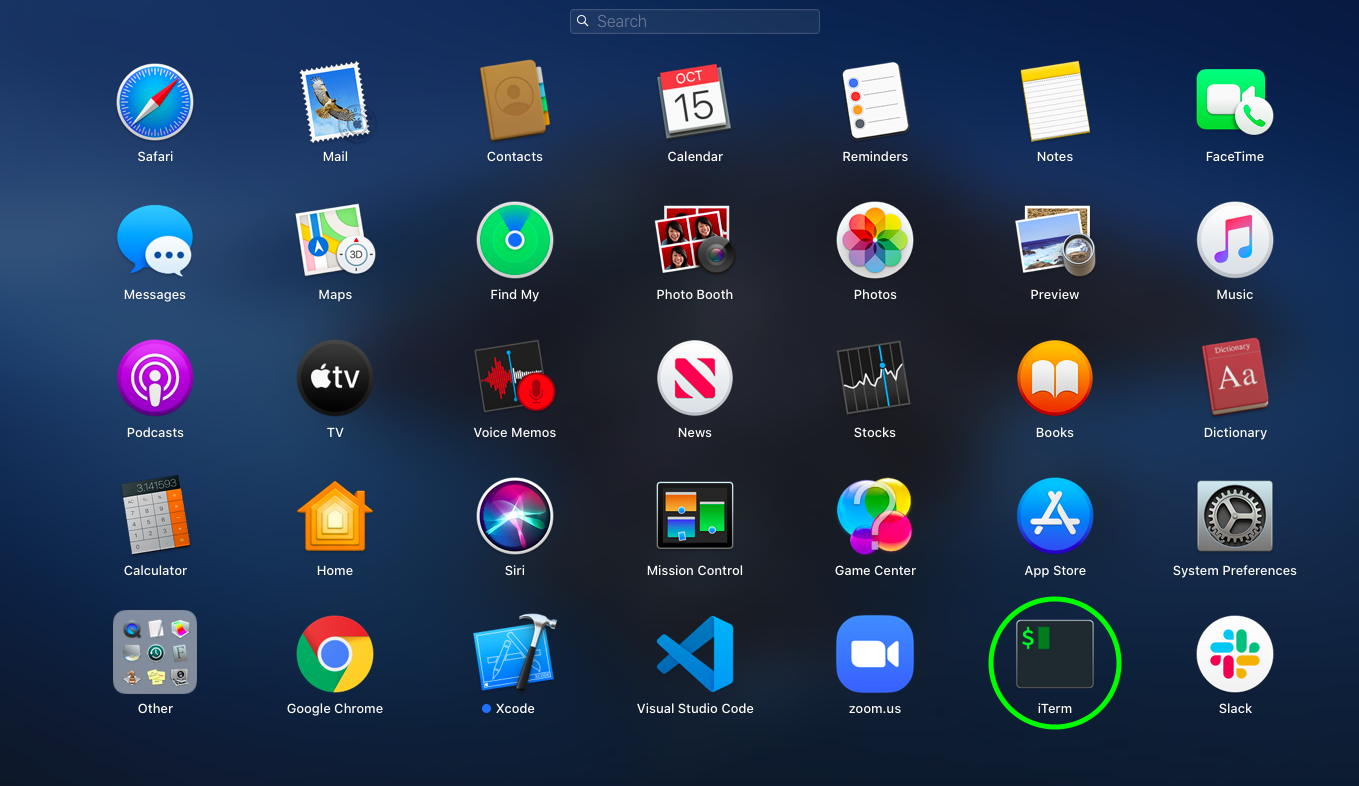Open the Music app

pos(1235,240)
